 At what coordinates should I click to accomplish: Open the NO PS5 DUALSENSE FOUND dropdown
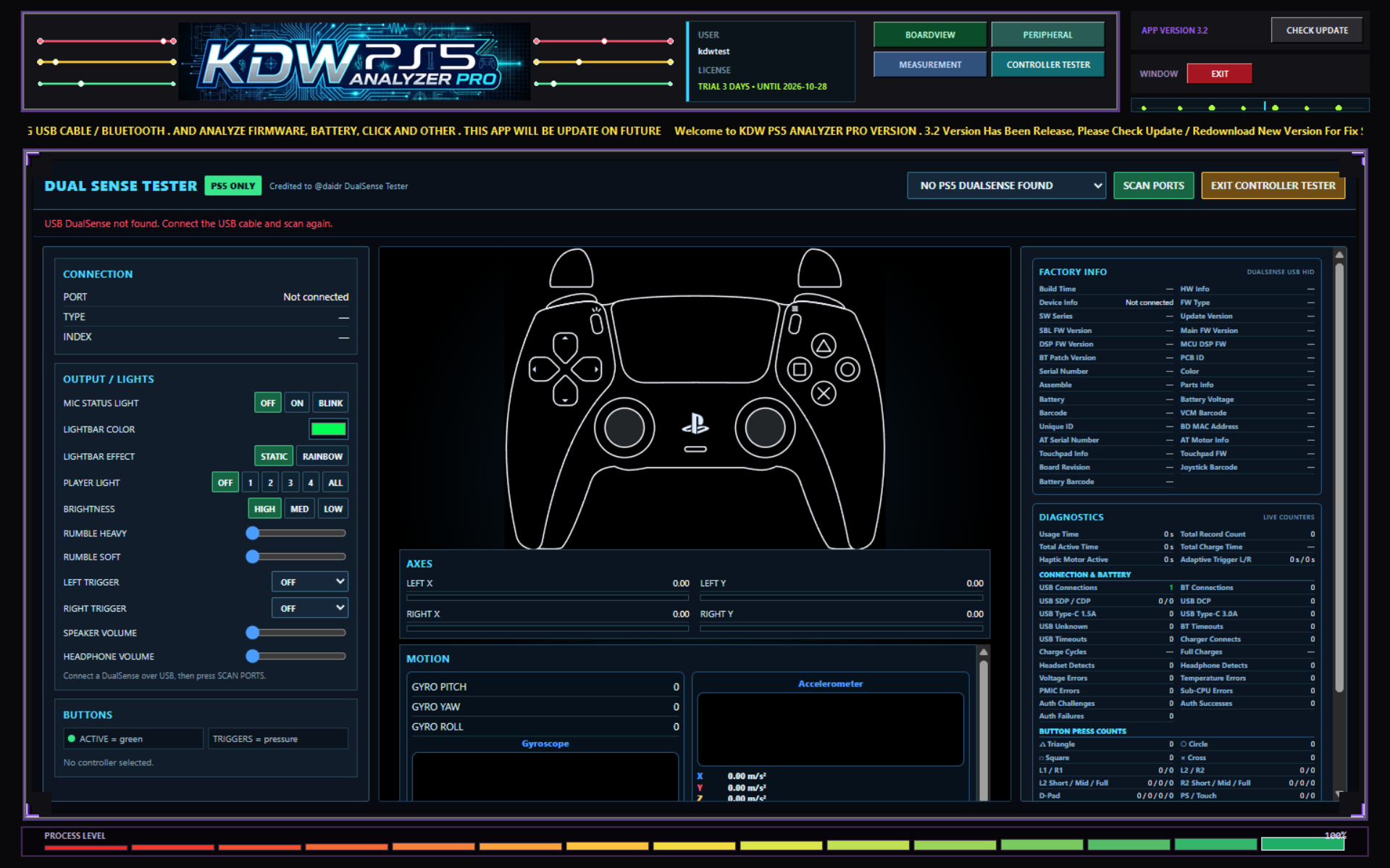coord(1006,186)
